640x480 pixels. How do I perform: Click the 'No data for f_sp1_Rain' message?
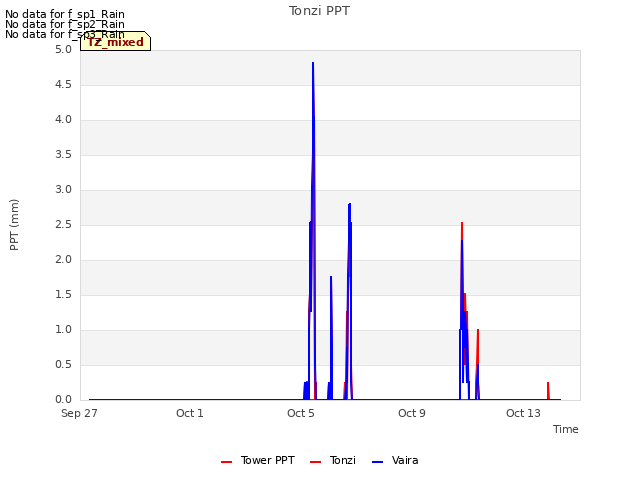(65, 14)
